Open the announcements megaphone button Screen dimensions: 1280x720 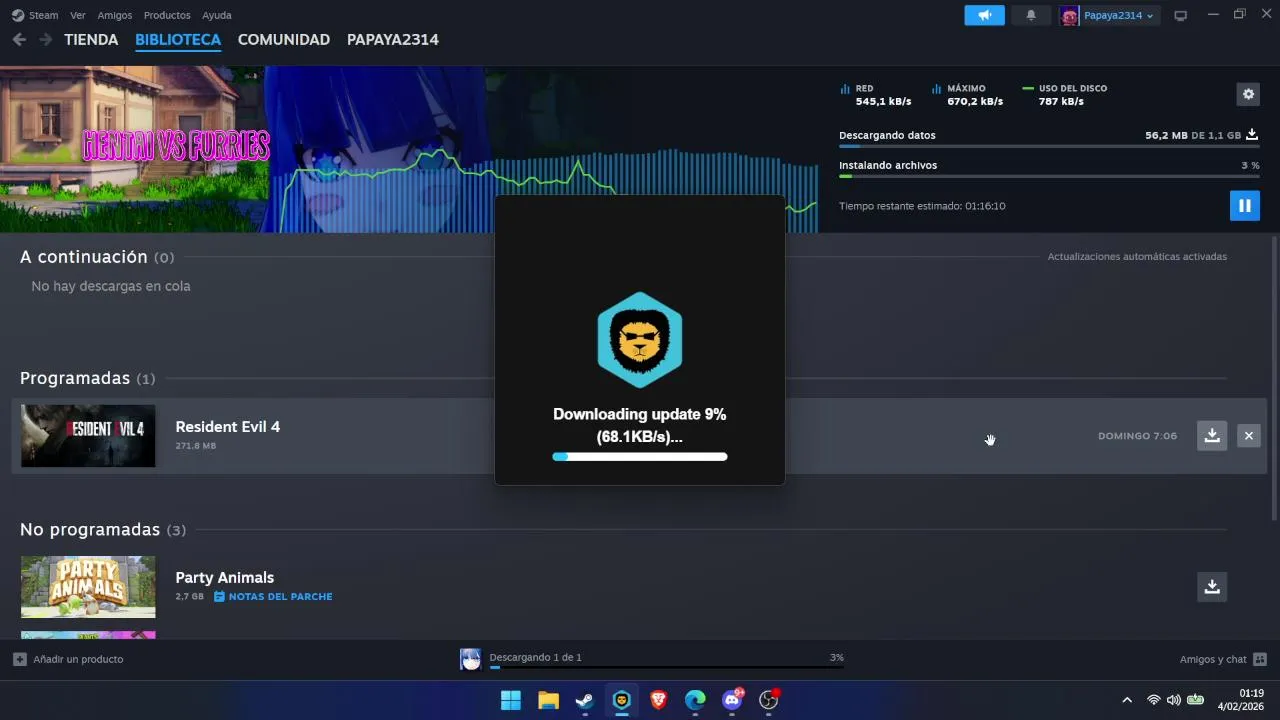[x=985, y=15]
